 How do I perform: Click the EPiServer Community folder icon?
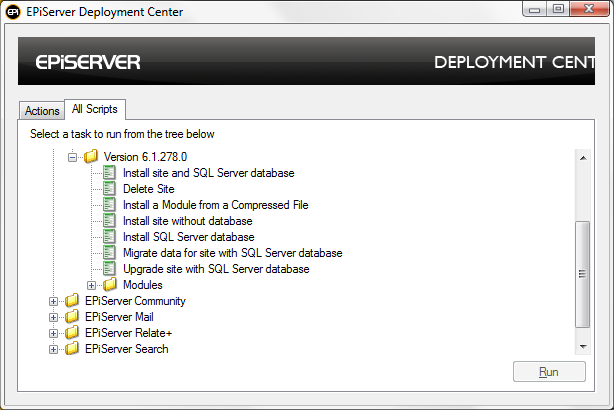72,301
